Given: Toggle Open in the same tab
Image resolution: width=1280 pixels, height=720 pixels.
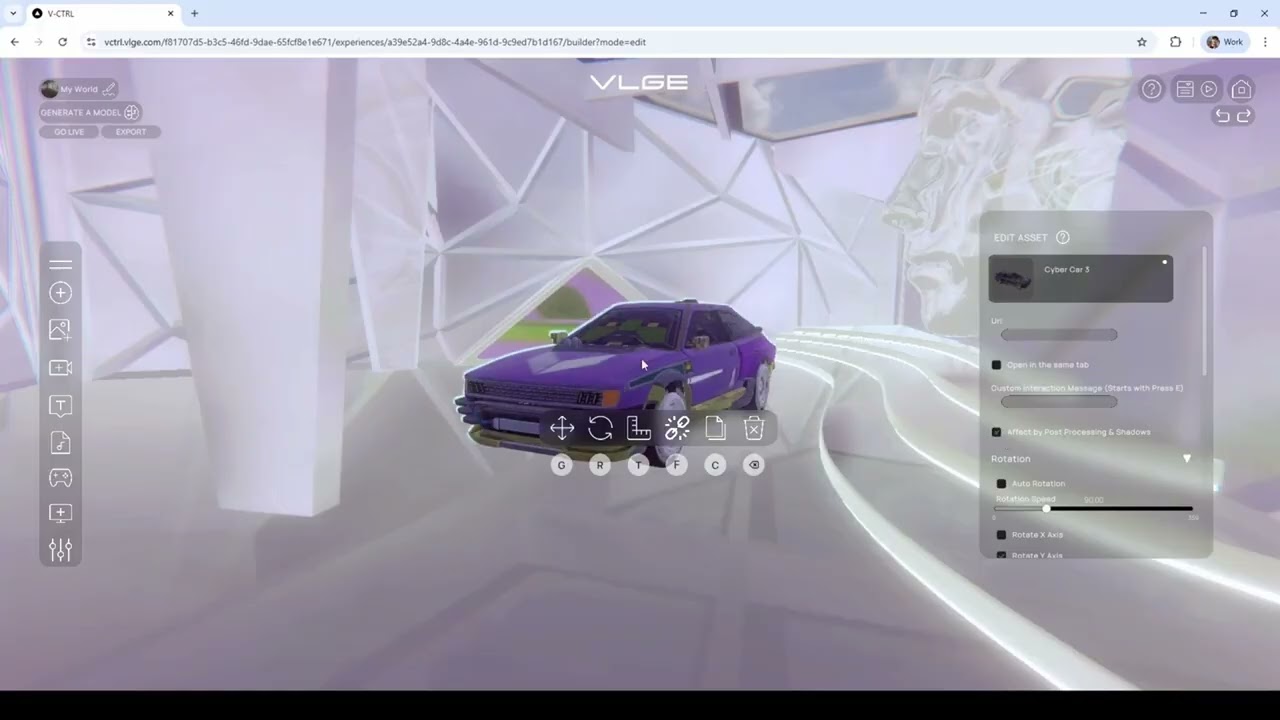Looking at the screenshot, I should tap(996, 364).
